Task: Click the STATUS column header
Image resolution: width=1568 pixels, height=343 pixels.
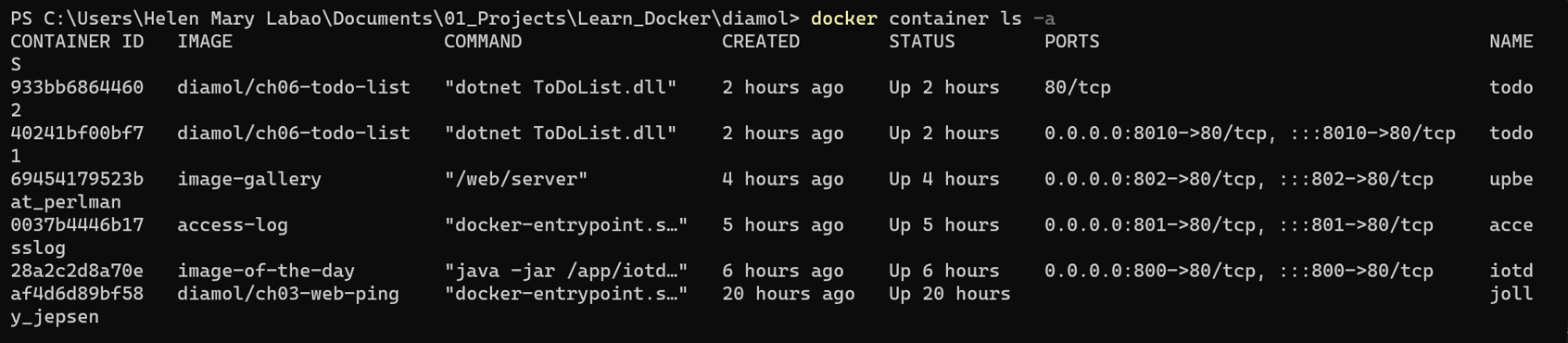Action: (x=922, y=42)
